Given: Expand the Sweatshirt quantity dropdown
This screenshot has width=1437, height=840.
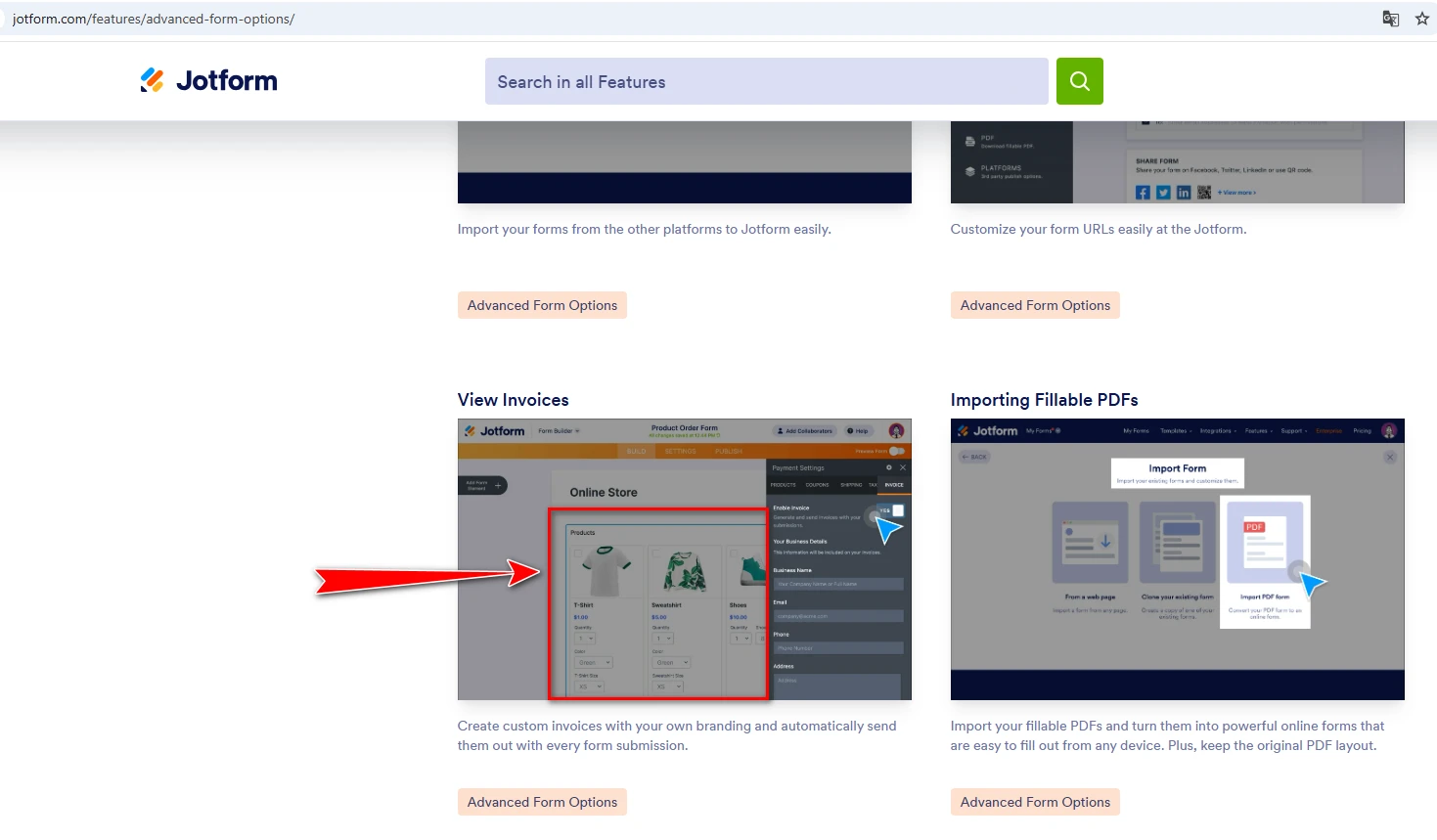Looking at the screenshot, I should [x=664, y=639].
